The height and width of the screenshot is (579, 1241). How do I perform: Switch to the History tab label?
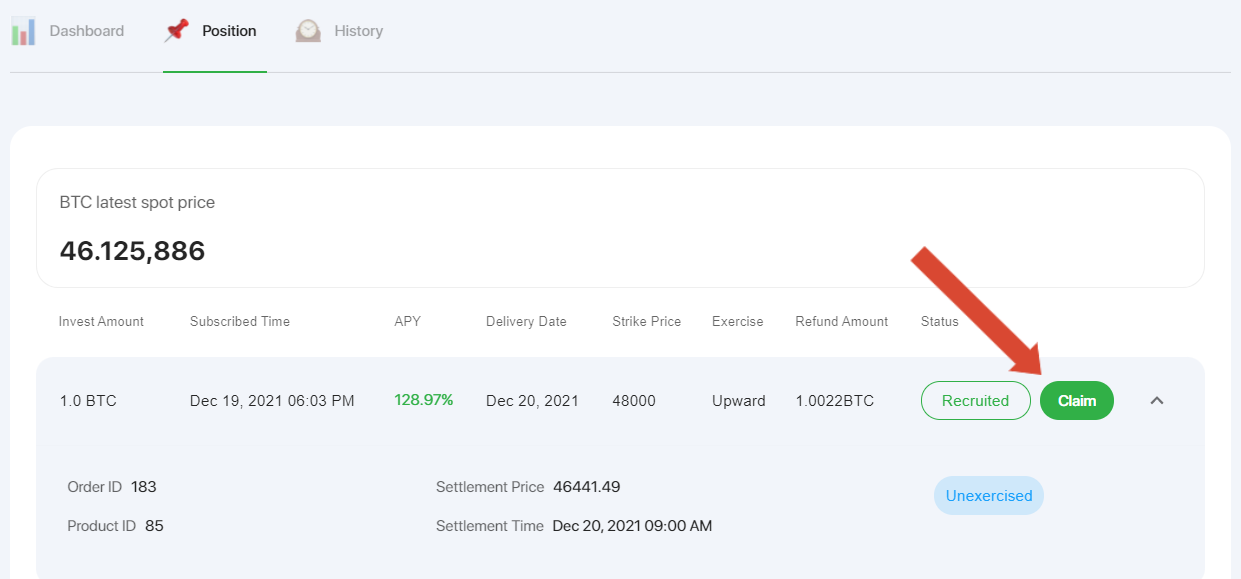(358, 31)
